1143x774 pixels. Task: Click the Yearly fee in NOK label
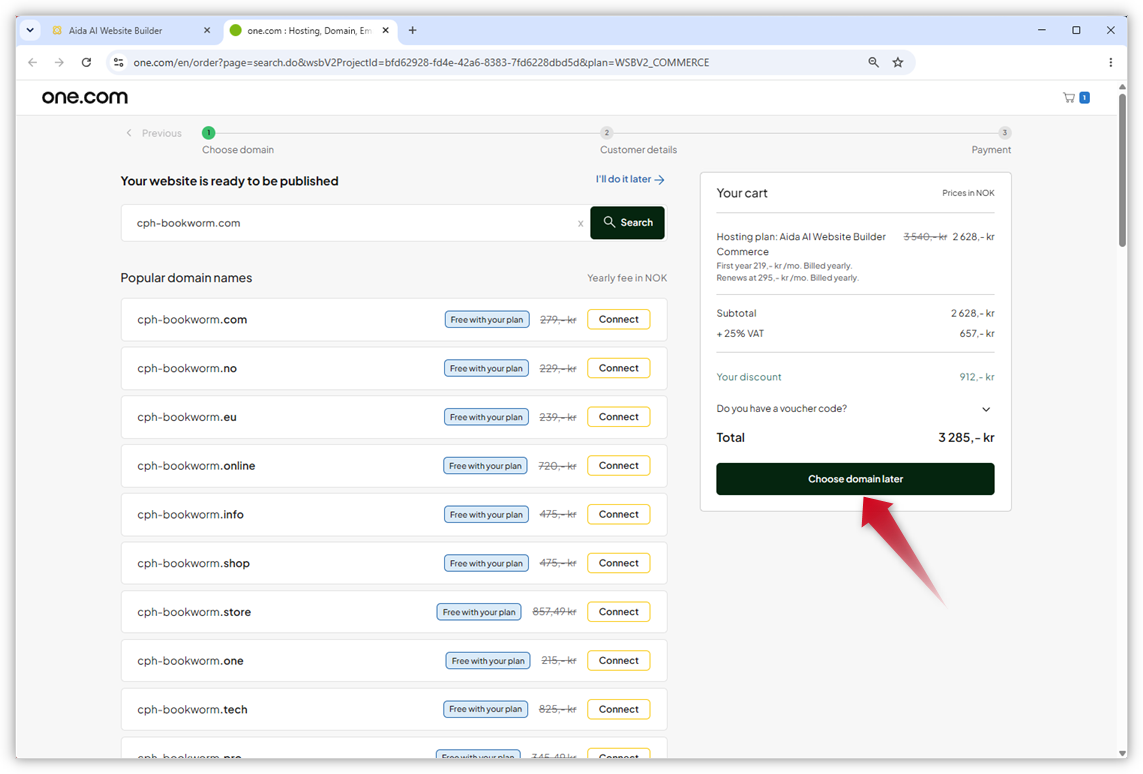click(627, 278)
